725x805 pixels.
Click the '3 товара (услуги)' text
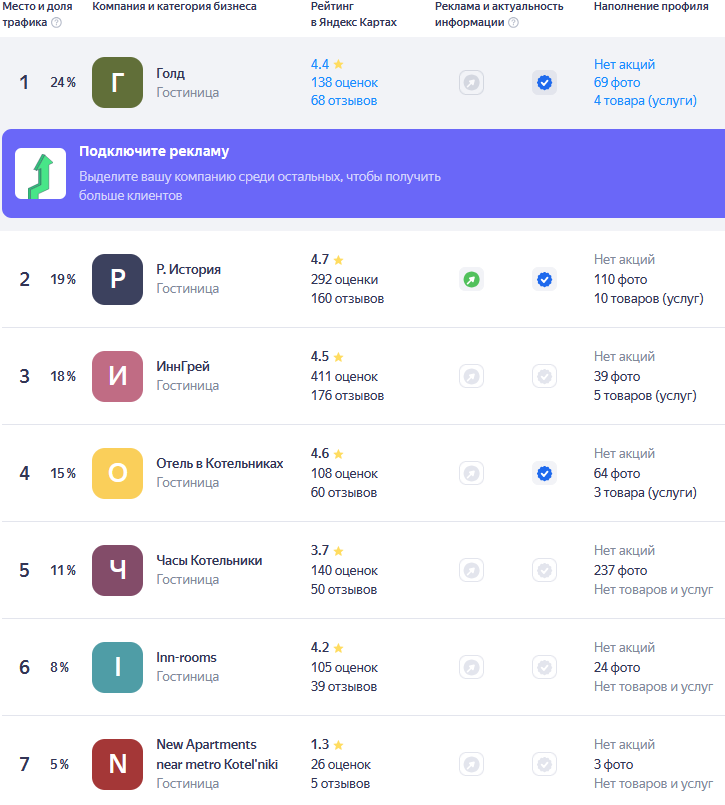(x=645, y=492)
